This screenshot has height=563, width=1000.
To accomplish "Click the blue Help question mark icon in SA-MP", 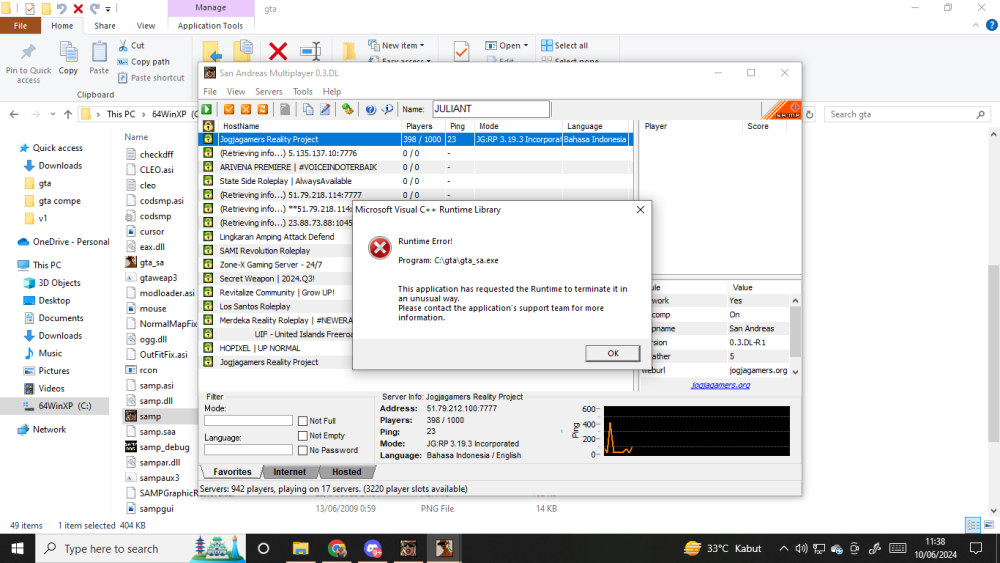I will click(371, 109).
